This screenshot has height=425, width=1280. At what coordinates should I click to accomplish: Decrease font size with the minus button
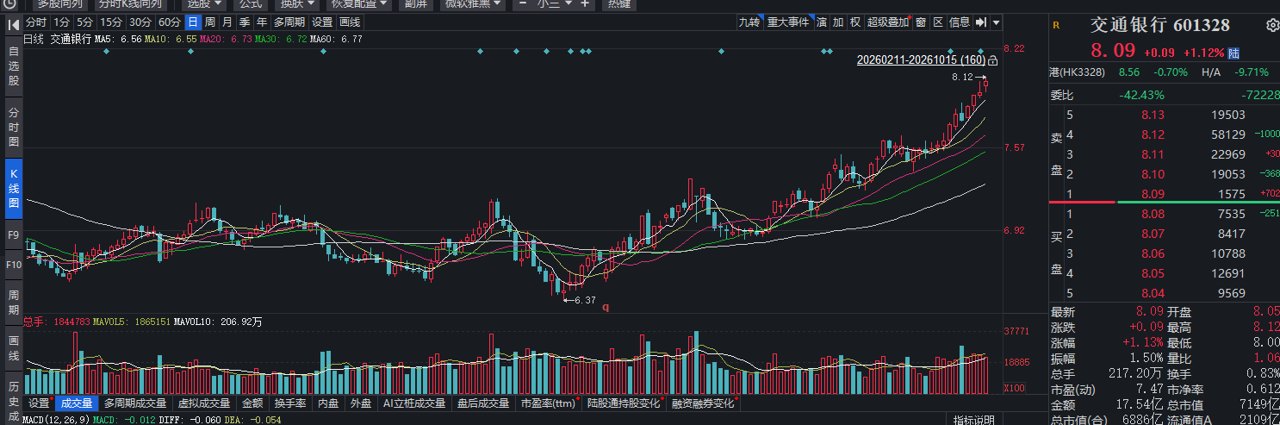click(522, 3)
